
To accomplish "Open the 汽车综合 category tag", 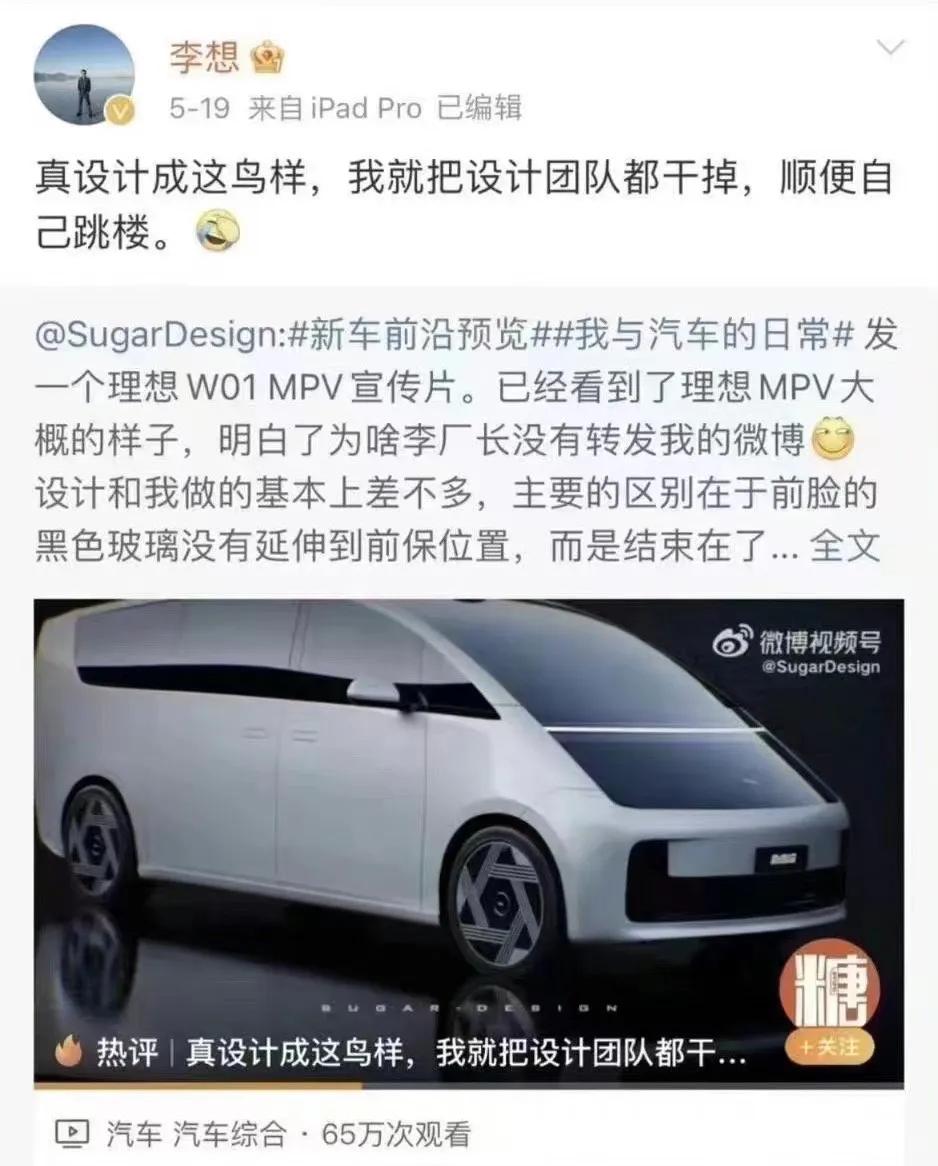I will [231, 1134].
